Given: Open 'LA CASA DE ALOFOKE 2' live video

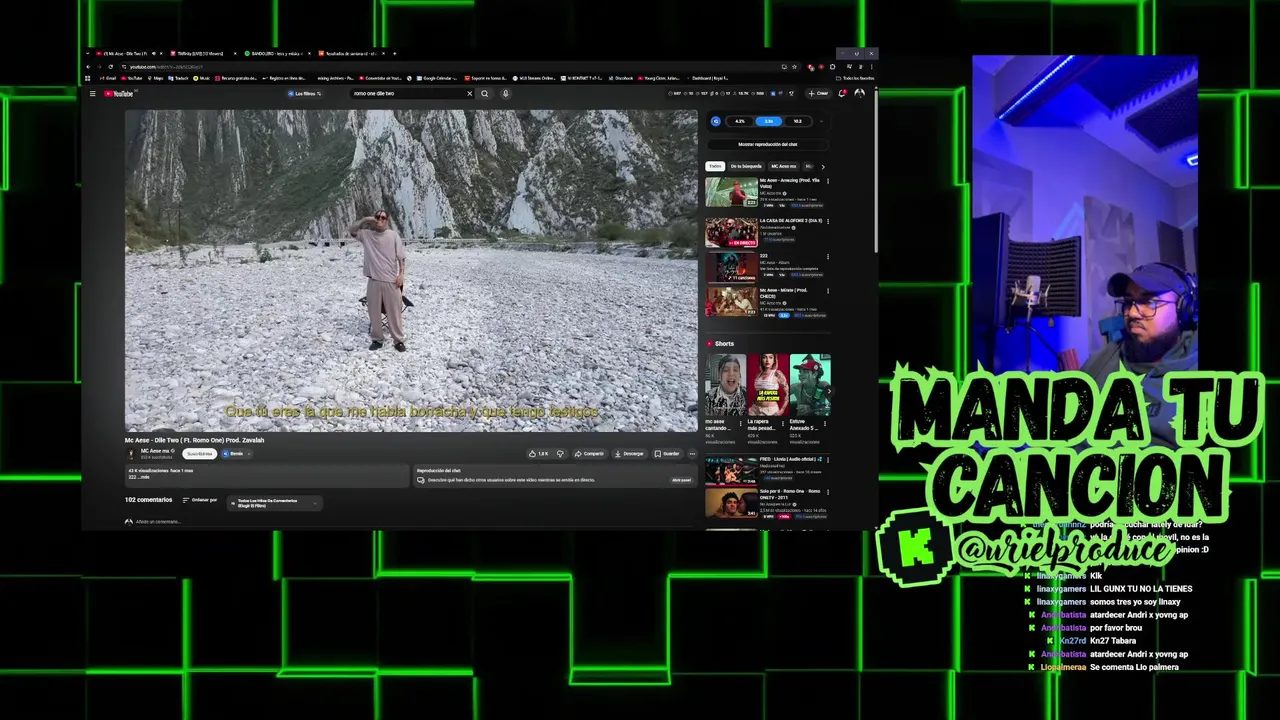Looking at the screenshot, I should click(732, 233).
